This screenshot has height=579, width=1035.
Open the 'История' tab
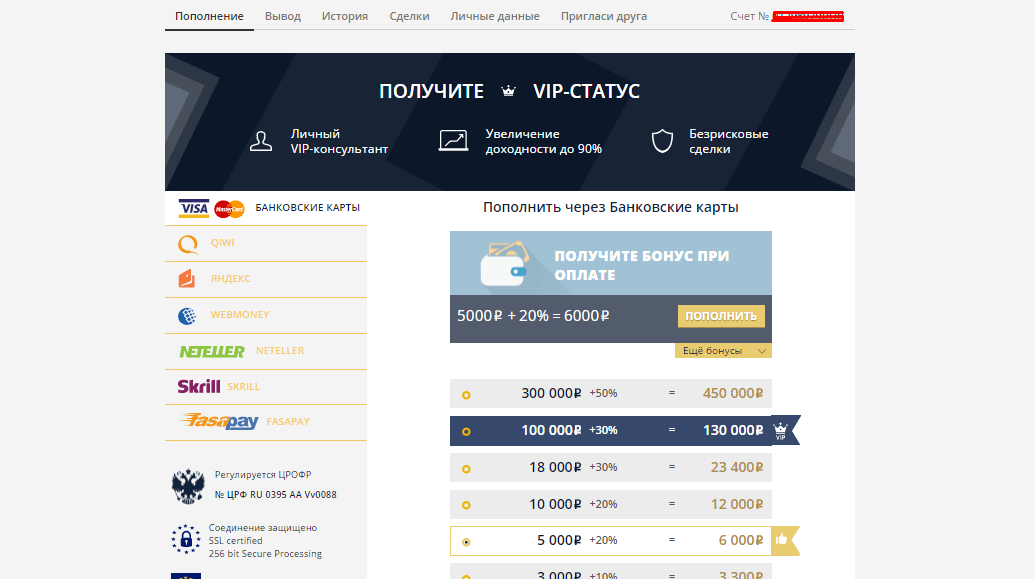coord(345,16)
